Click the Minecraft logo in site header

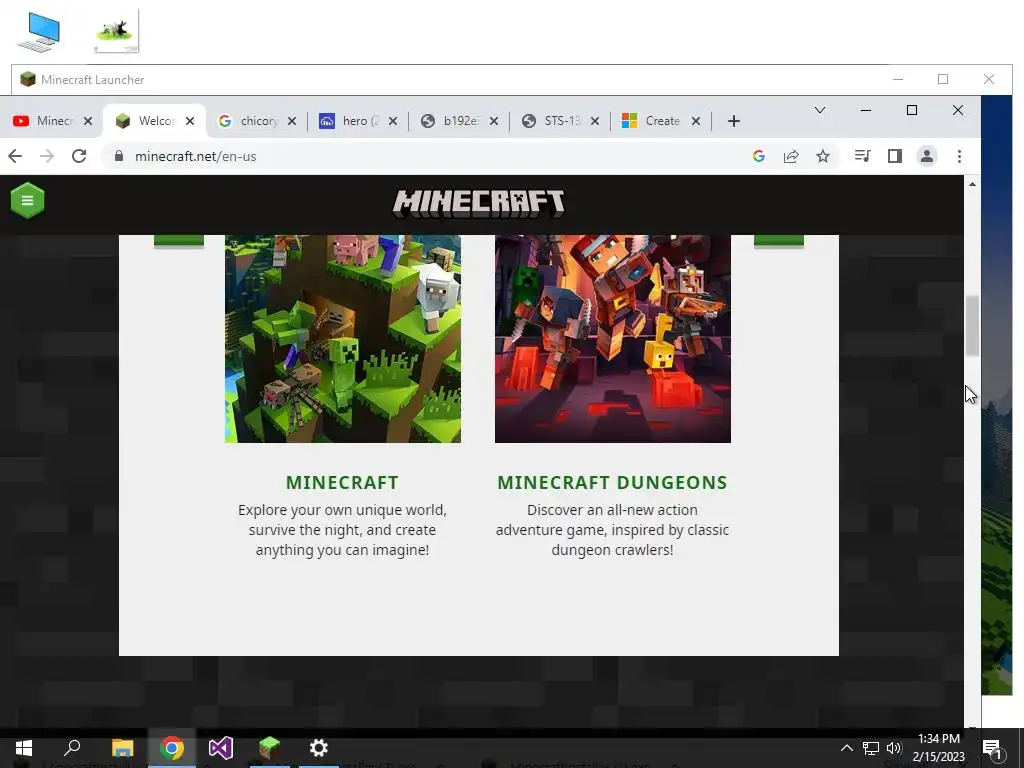pos(479,203)
